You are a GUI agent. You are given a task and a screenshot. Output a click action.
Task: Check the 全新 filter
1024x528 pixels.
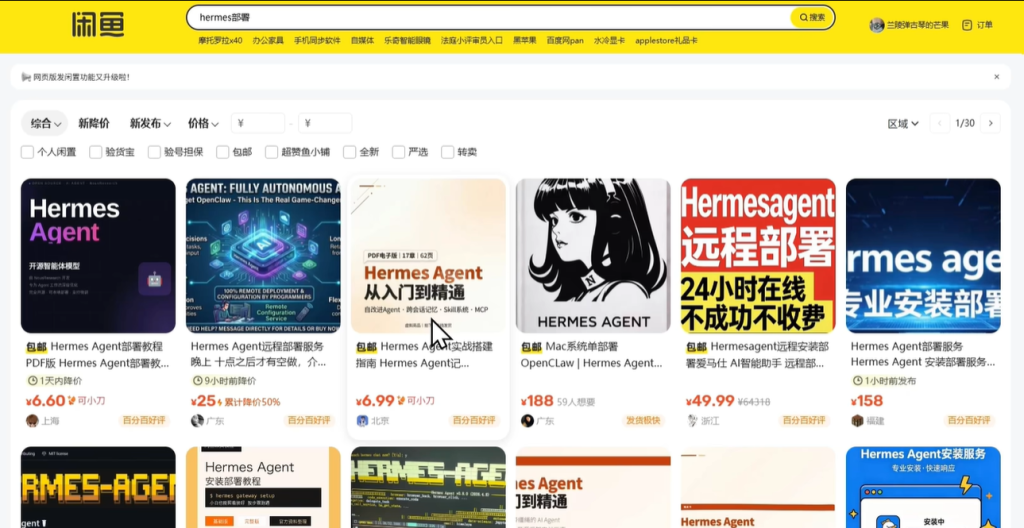[349, 152]
